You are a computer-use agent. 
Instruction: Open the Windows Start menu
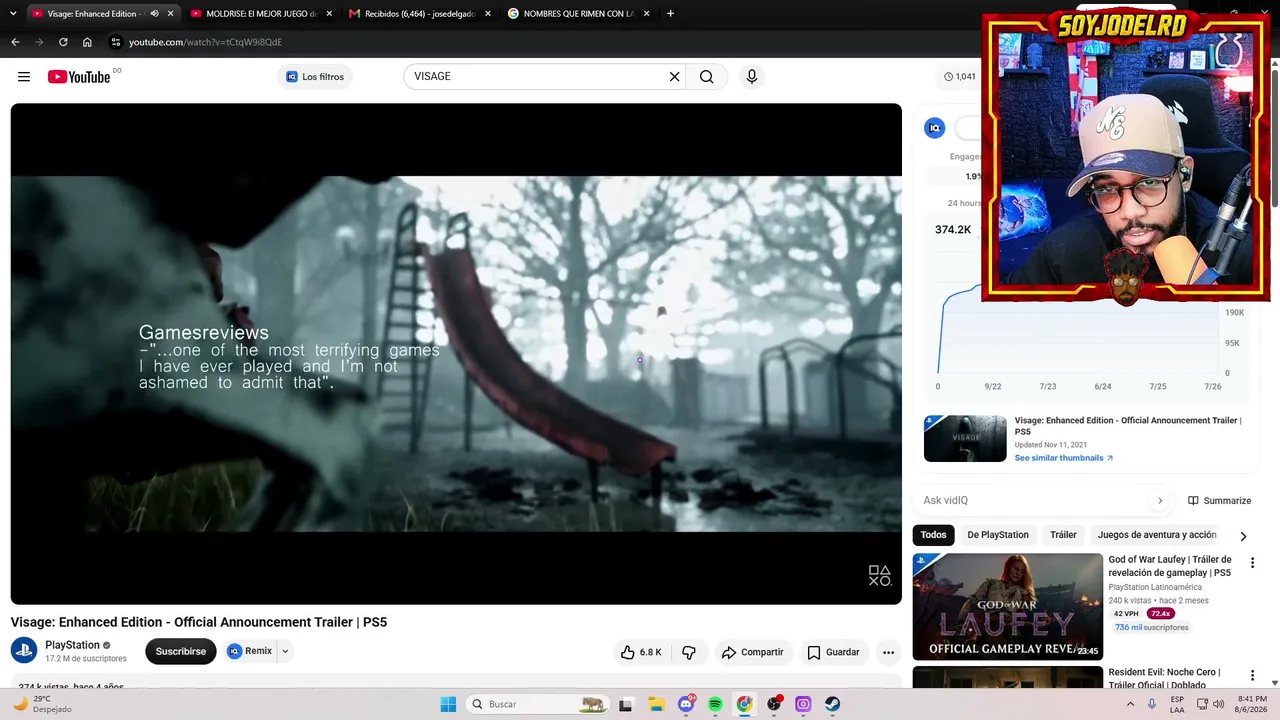point(448,704)
